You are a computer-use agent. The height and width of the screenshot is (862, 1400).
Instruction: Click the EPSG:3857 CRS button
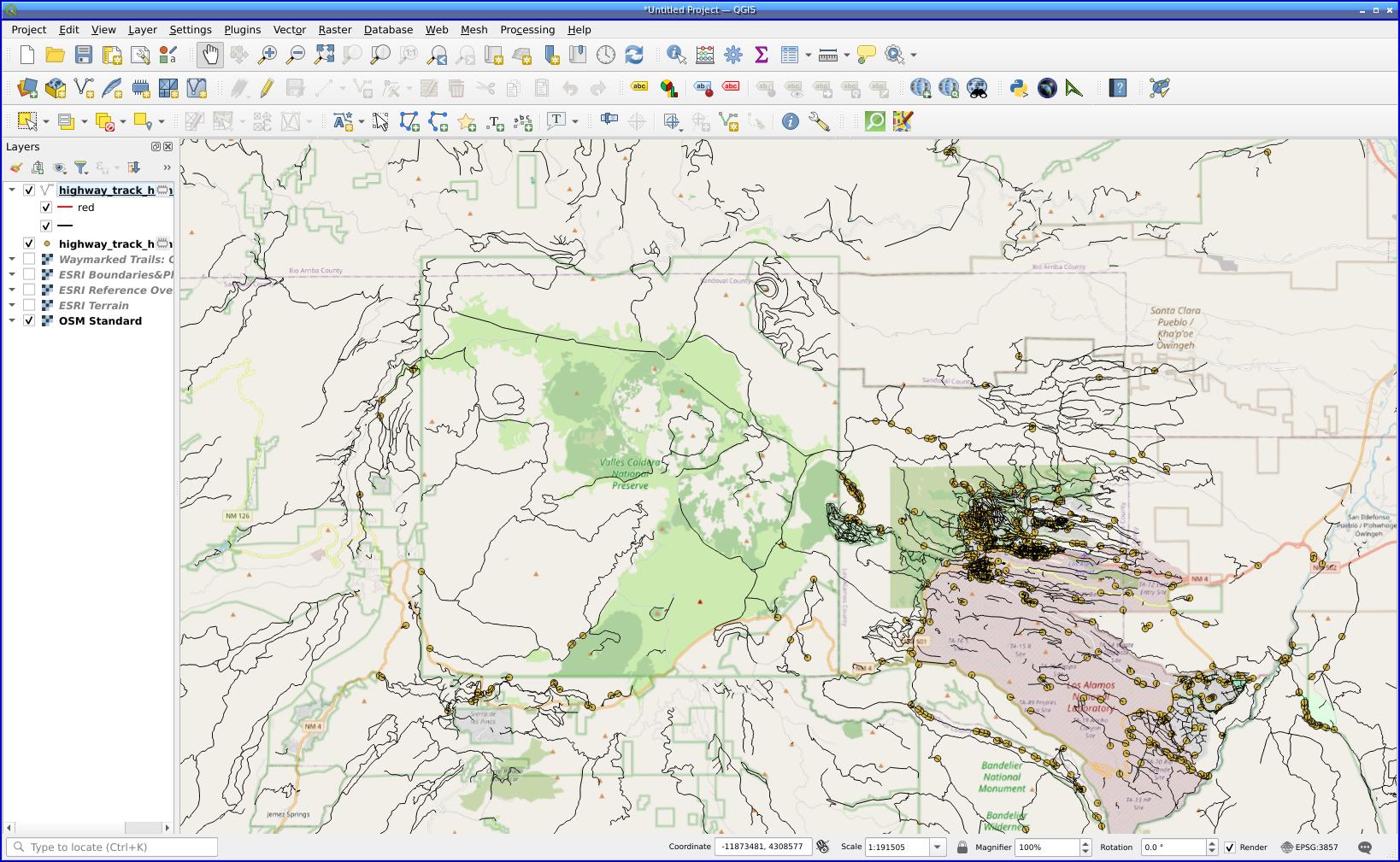(1309, 847)
